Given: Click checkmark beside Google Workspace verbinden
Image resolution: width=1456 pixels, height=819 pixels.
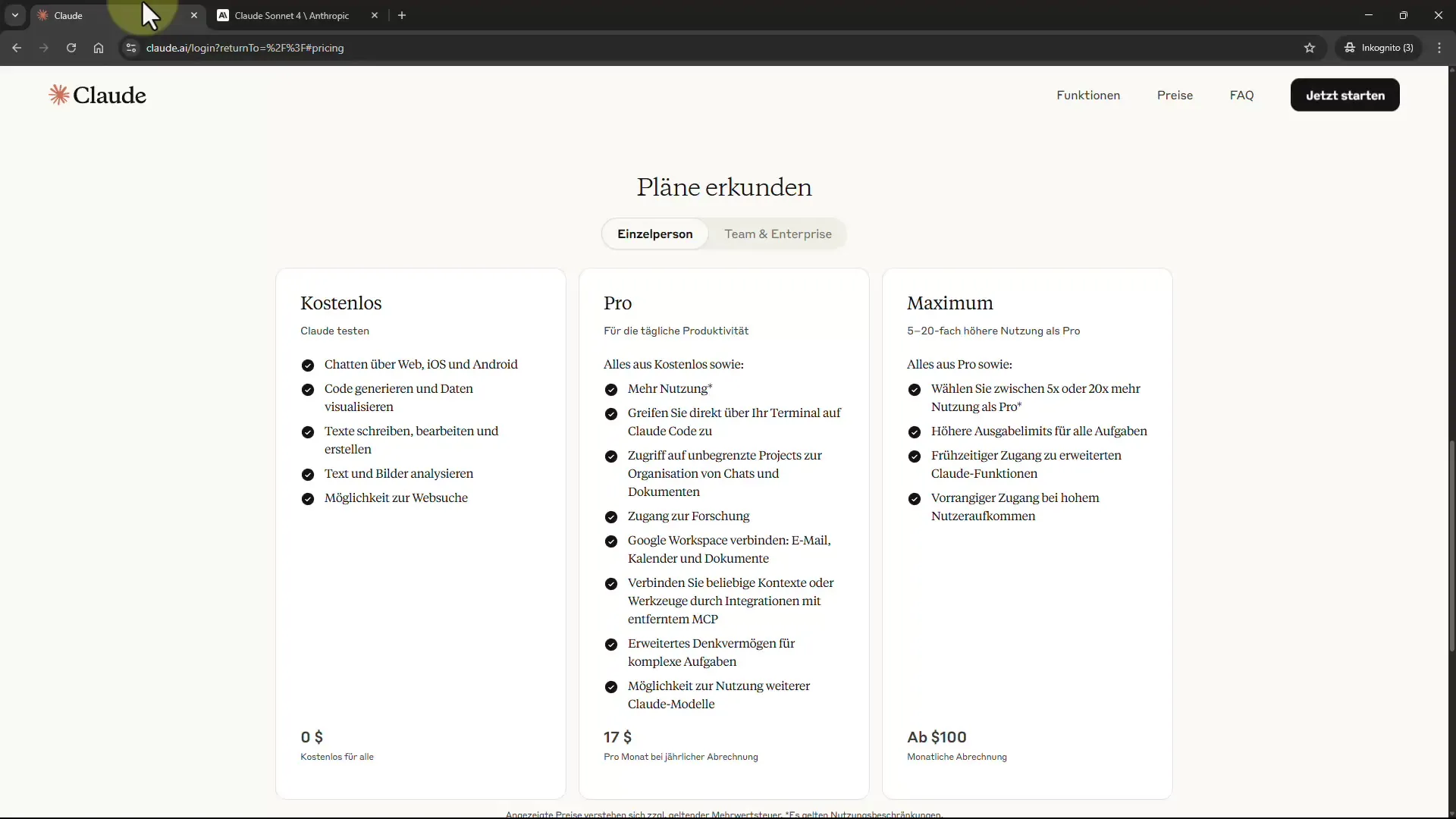Looking at the screenshot, I should [x=610, y=541].
